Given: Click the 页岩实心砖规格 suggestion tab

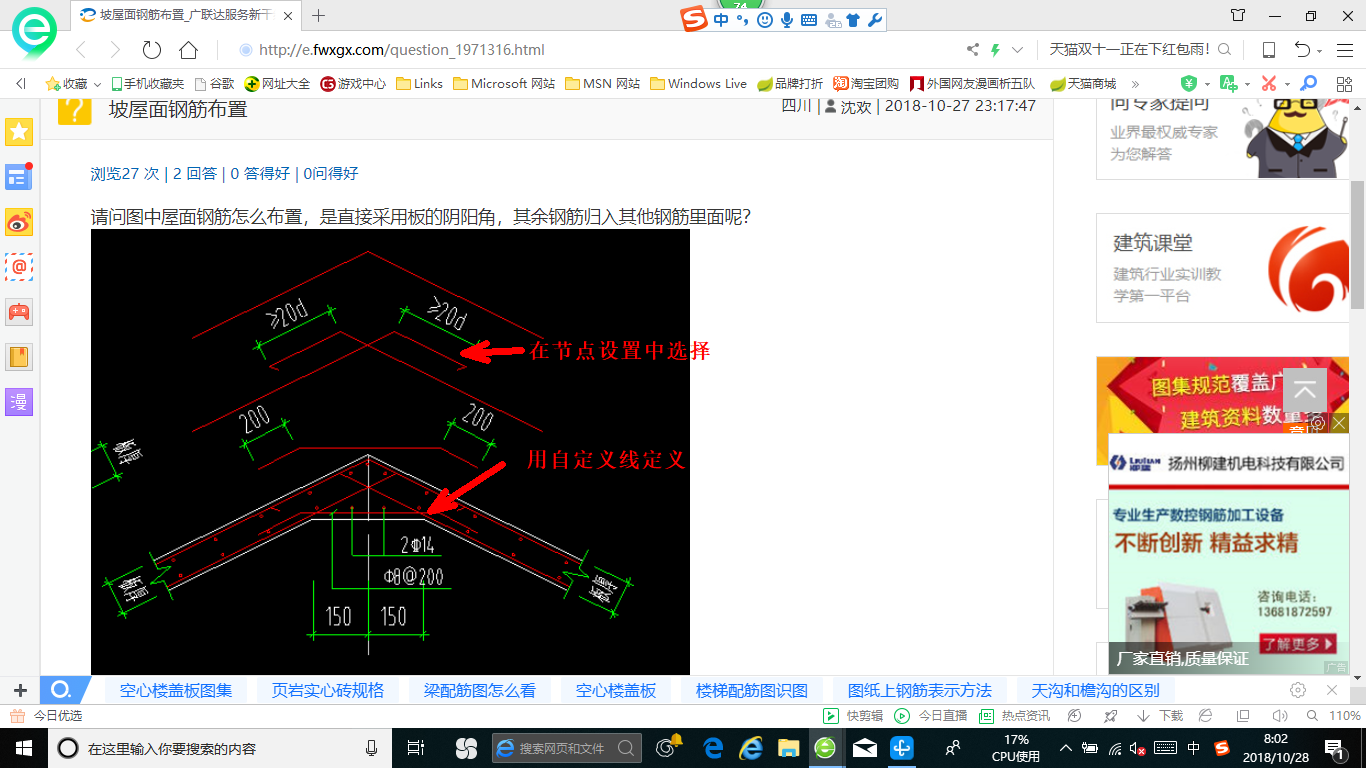Looking at the screenshot, I should pyautogui.click(x=328, y=690).
